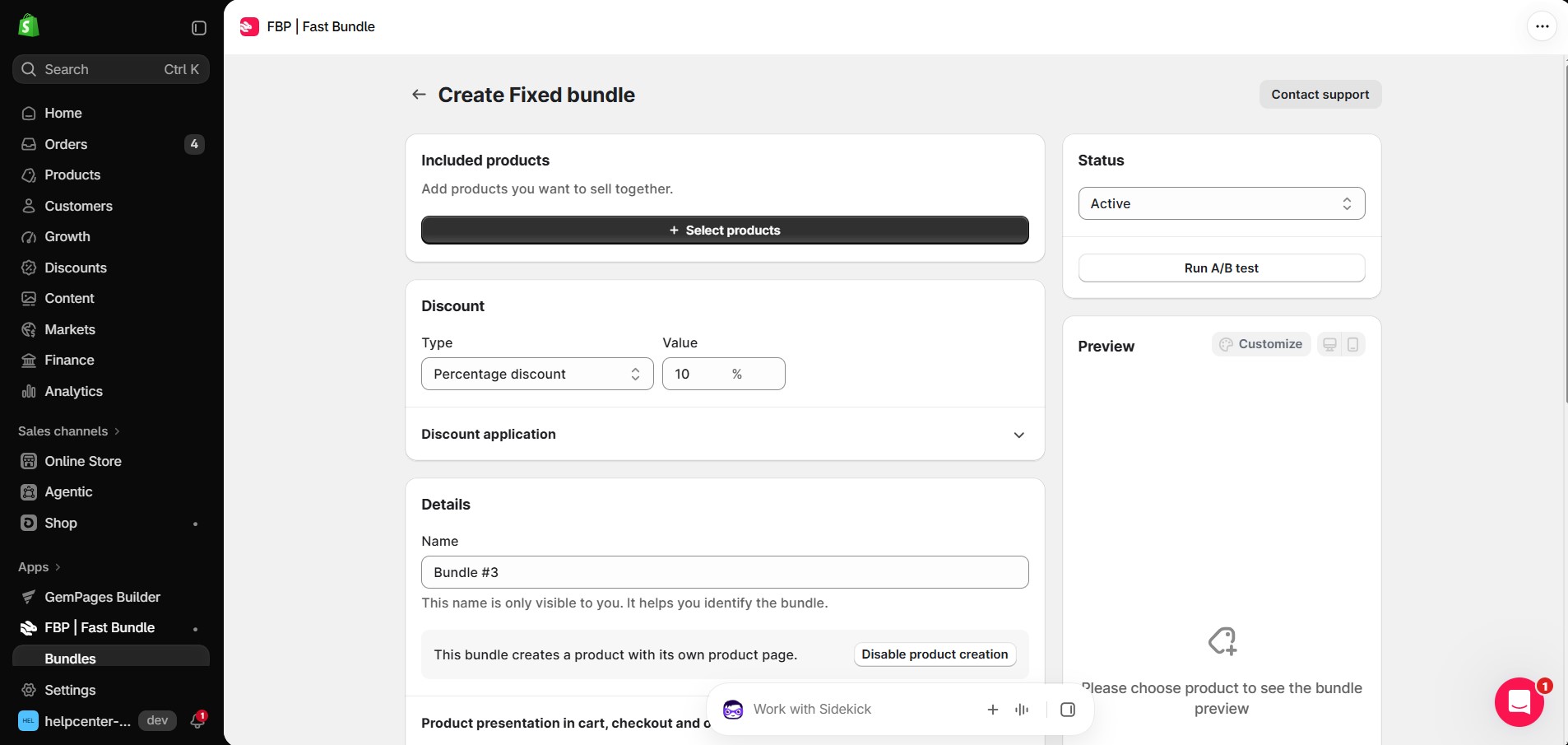Open GemPages Builder app

point(111,597)
